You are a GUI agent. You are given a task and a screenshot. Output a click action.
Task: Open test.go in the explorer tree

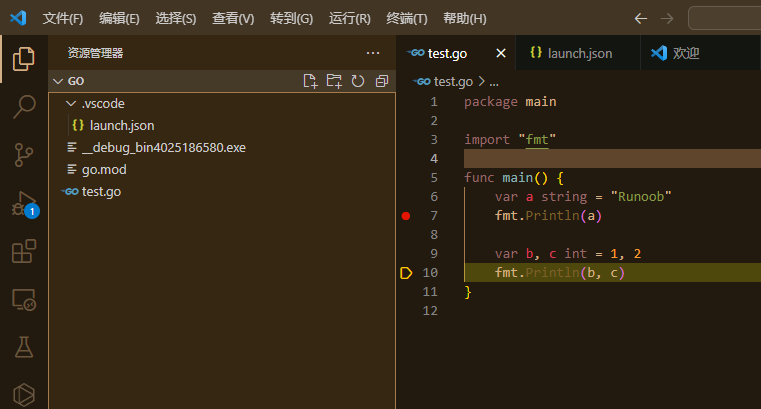click(x=222, y=192)
